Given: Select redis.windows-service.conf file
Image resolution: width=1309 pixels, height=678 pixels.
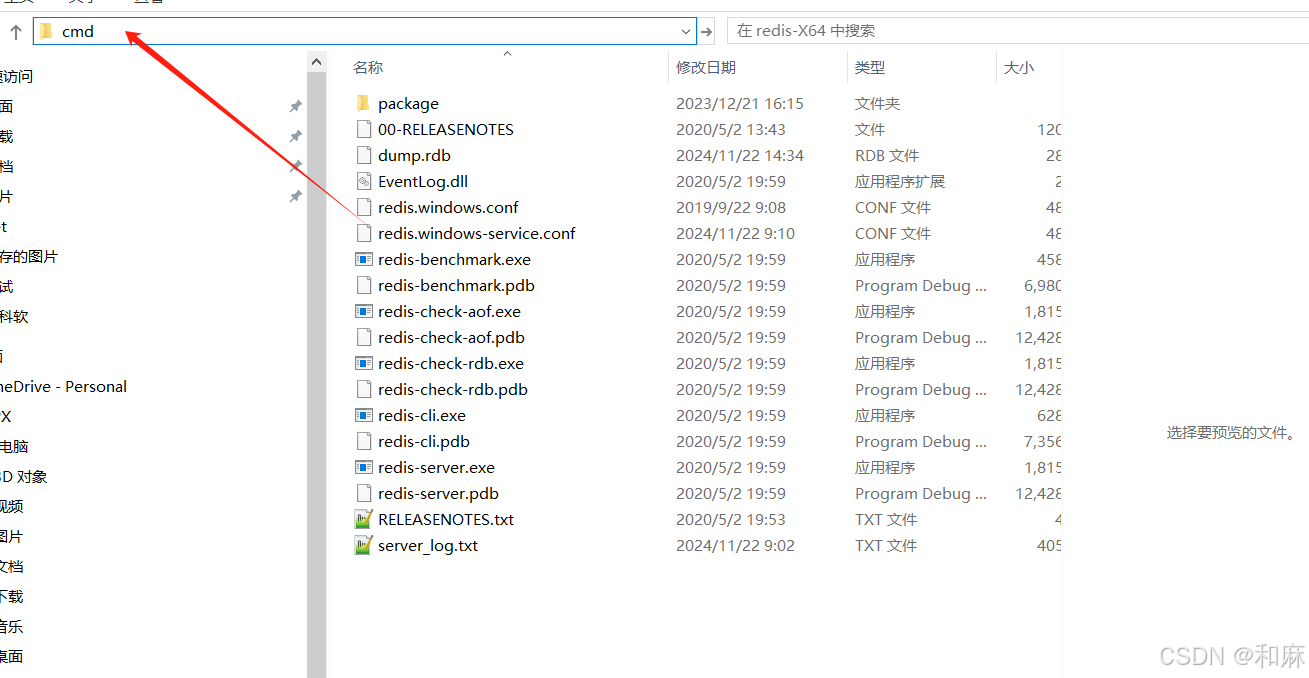Looking at the screenshot, I should pyautogui.click(x=476, y=234).
